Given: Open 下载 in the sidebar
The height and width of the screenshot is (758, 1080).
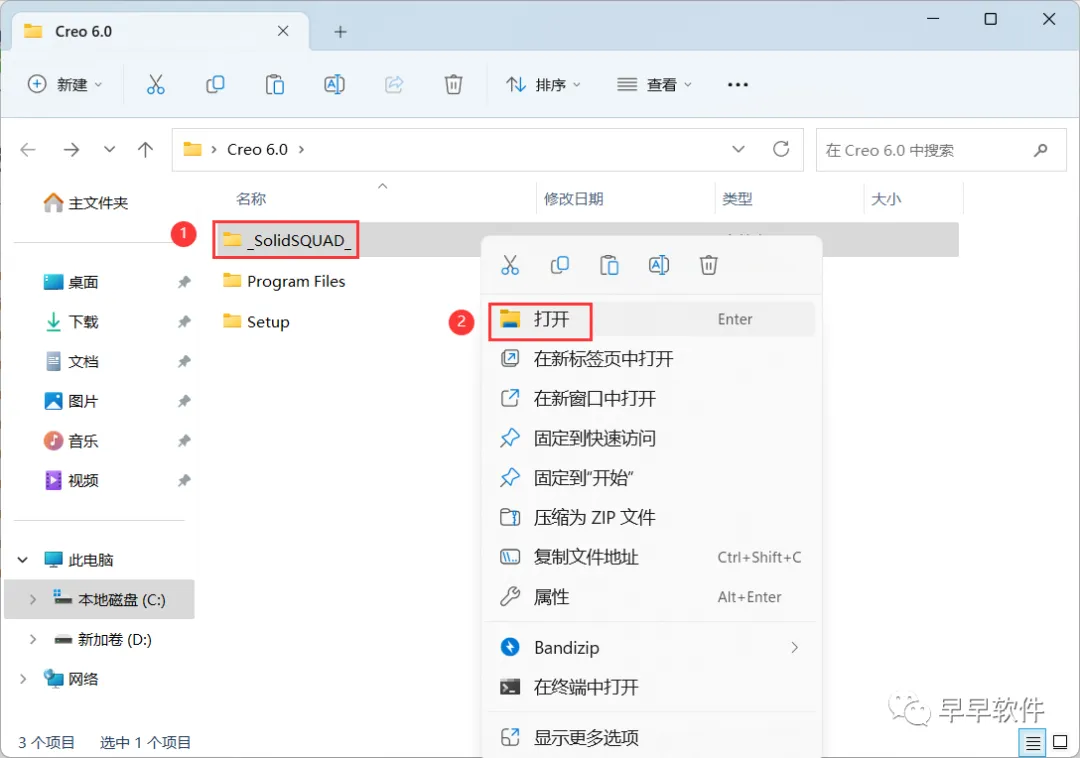Looking at the screenshot, I should (71, 322).
